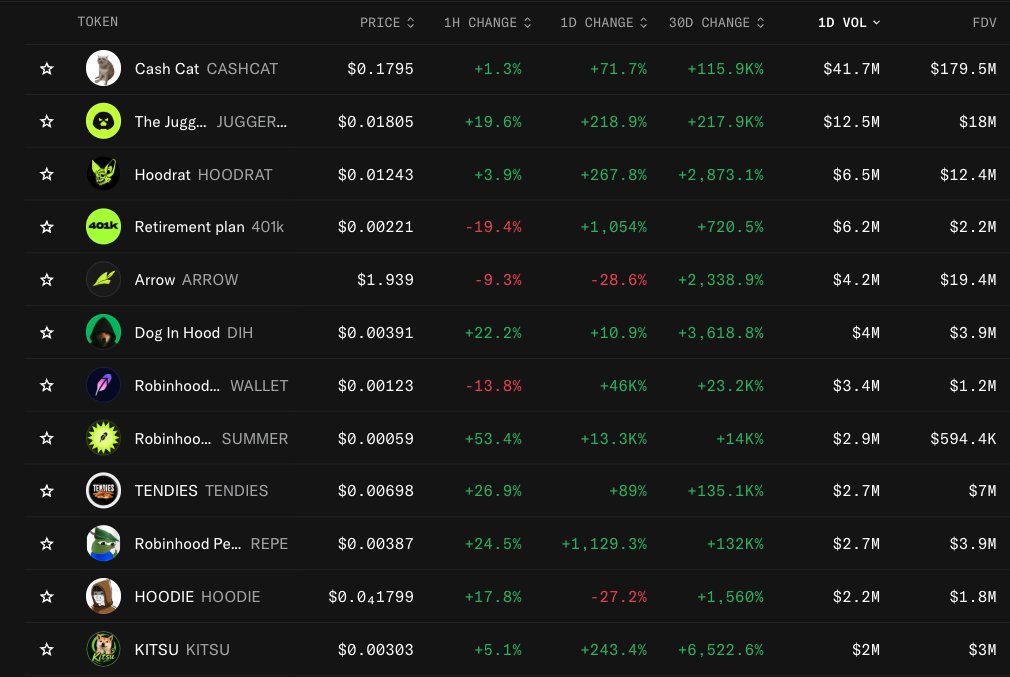Toggle the REPE favorite star

(x=46, y=544)
